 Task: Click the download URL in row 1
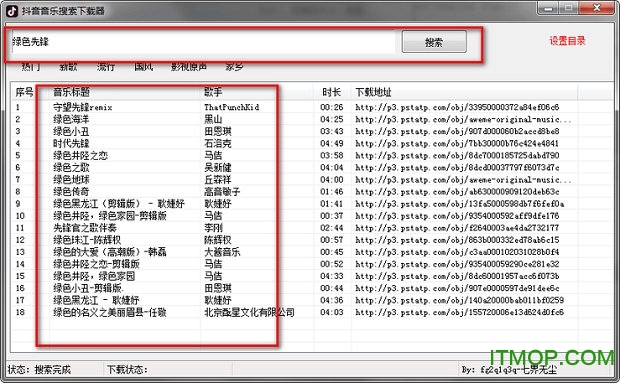point(457,107)
